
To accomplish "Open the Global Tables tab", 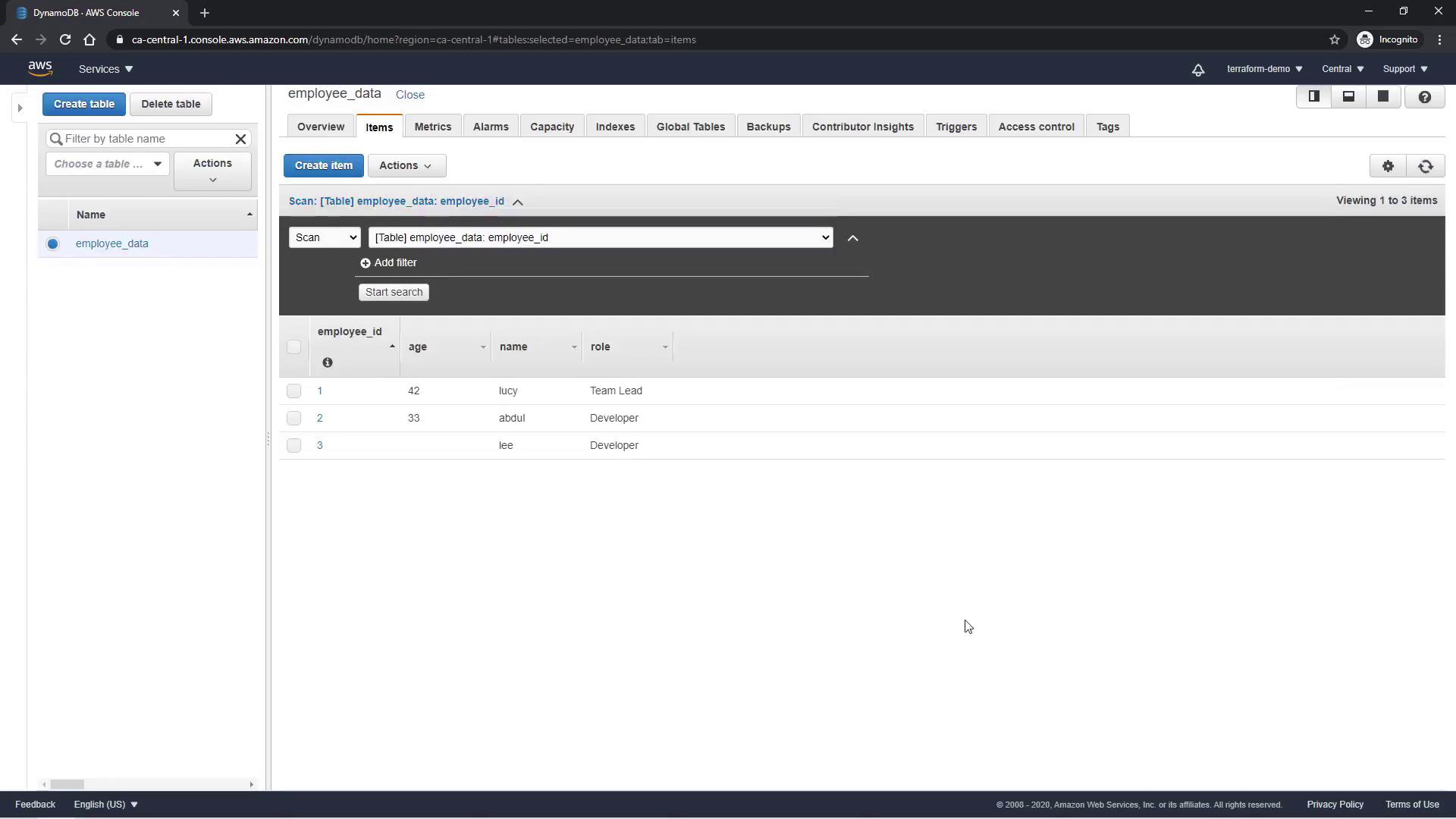I will [690, 127].
